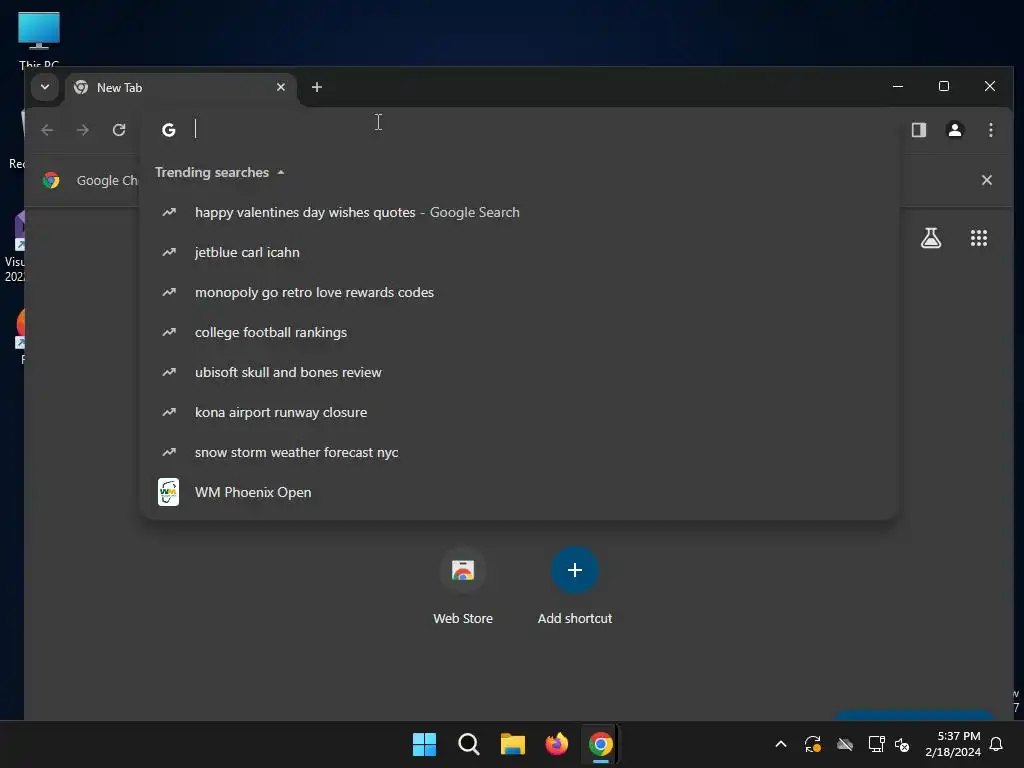Click the muted volume tray icon
1024x768 pixels.
pyautogui.click(x=902, y=744)
